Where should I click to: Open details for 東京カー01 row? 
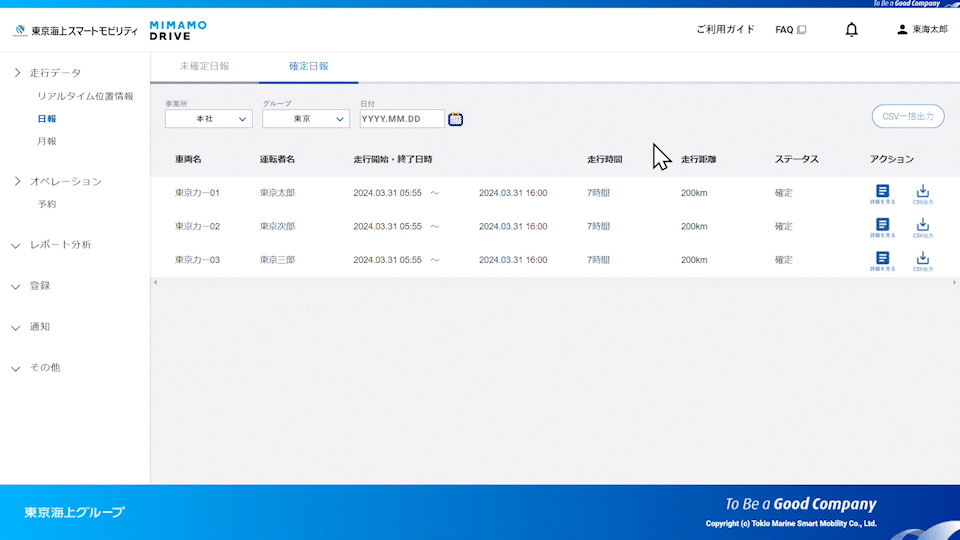[x=882, y=194]
